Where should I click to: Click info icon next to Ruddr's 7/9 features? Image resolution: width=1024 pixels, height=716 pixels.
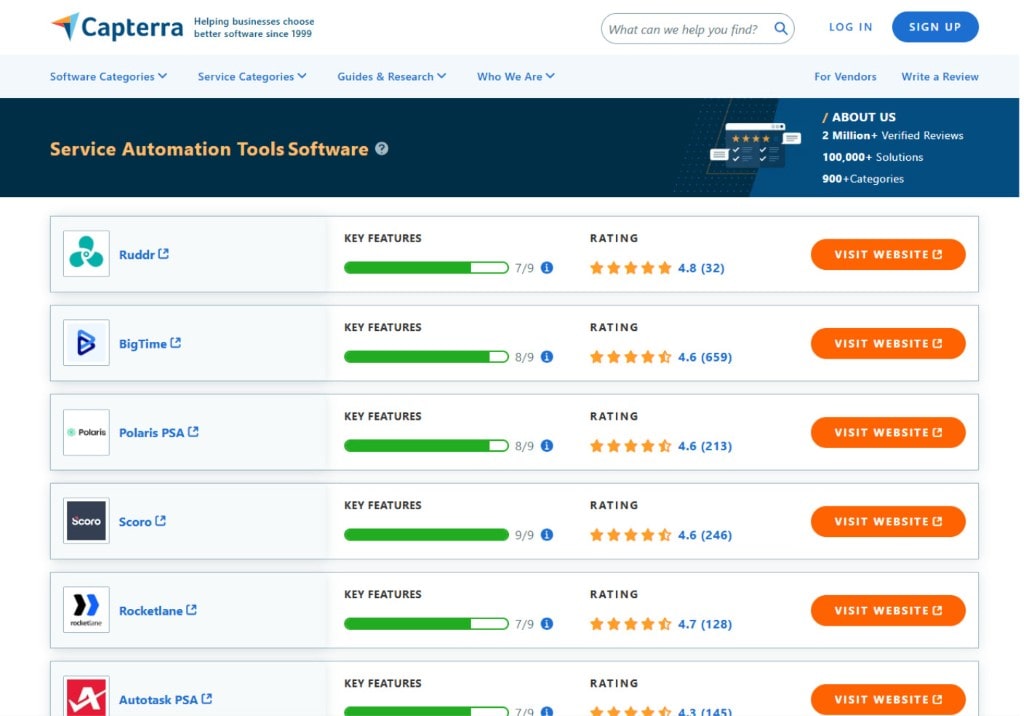547,268
